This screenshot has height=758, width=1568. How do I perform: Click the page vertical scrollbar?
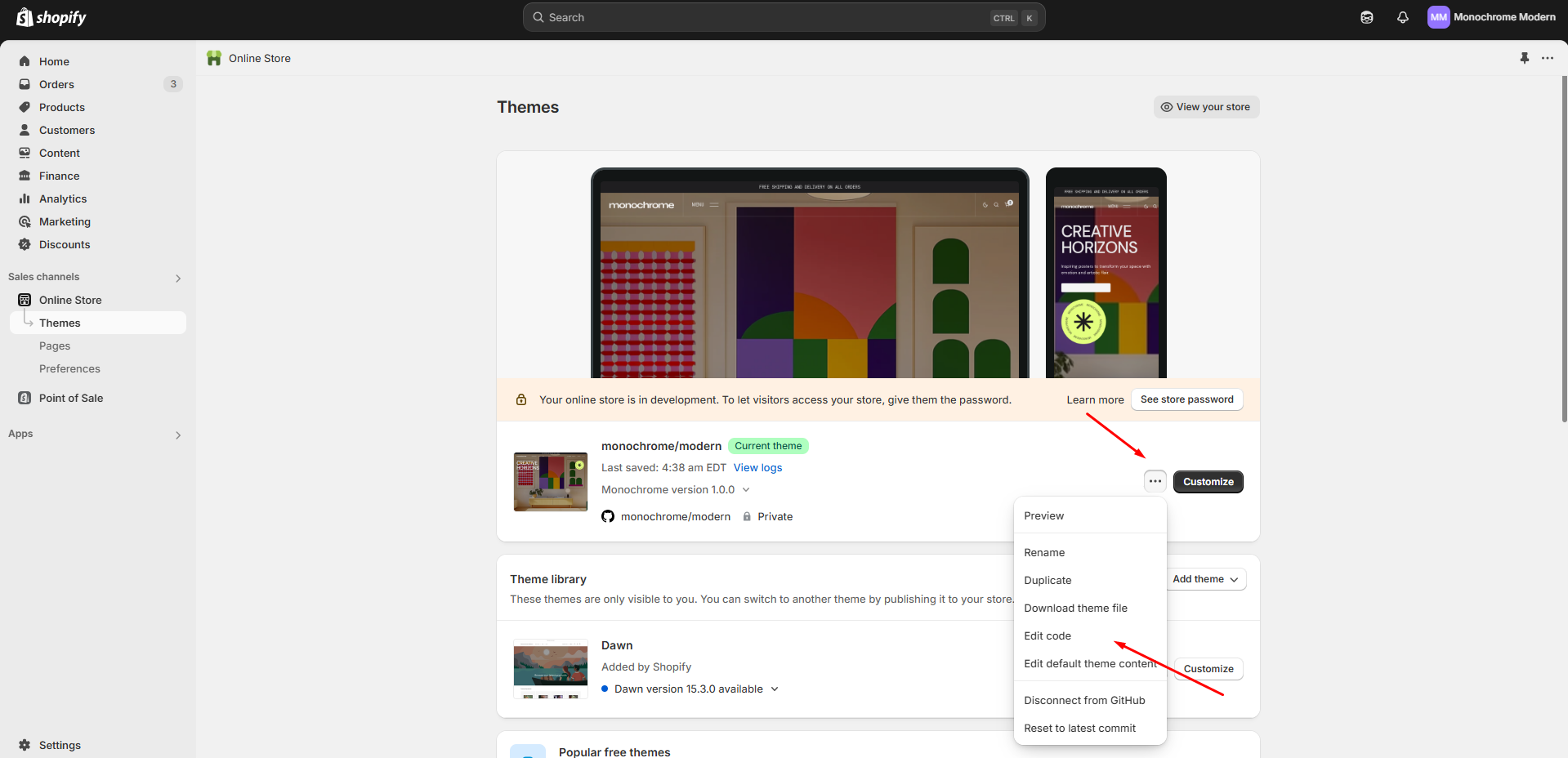1564,249
